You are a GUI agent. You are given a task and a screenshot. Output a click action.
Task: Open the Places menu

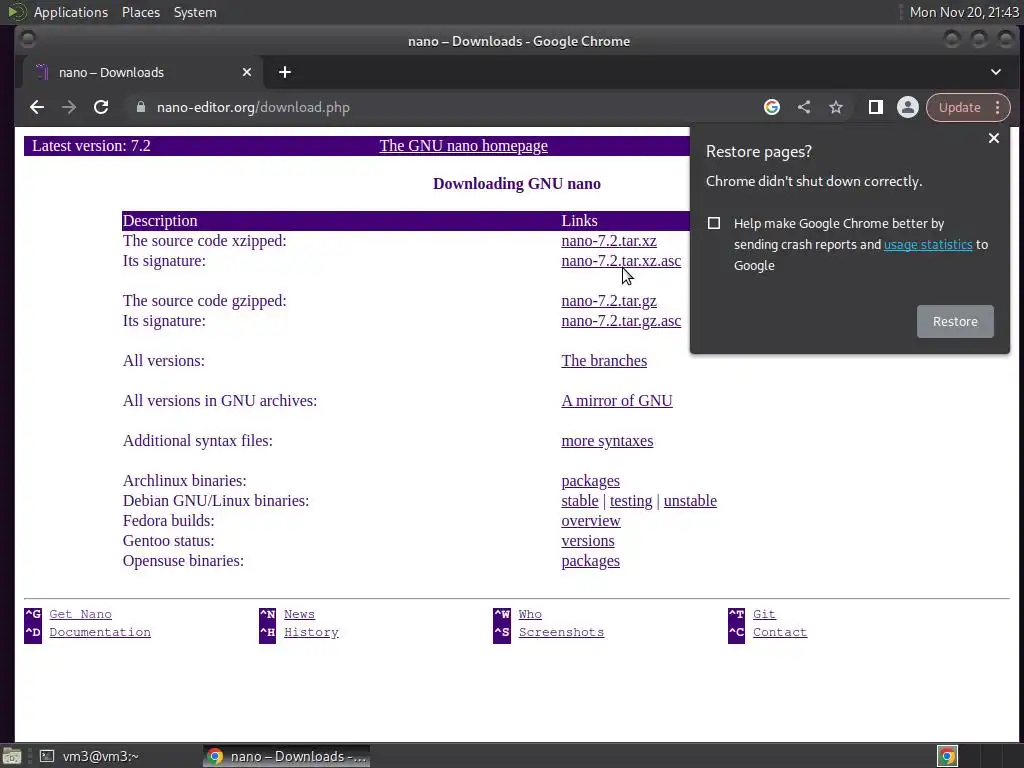[141, 12]
